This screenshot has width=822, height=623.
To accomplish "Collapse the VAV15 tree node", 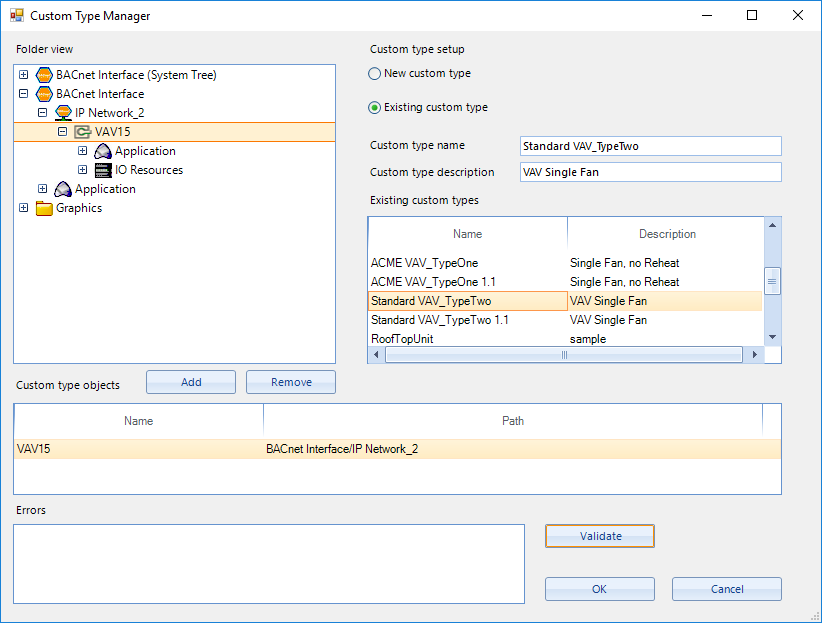I will pos(62,132).
